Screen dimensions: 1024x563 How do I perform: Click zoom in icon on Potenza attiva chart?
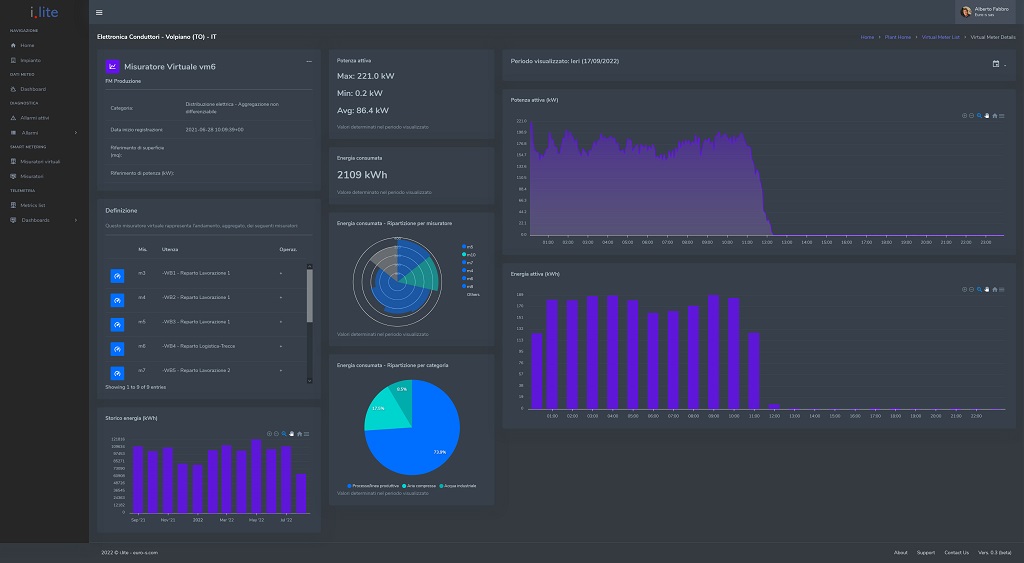tap(965, 115)
